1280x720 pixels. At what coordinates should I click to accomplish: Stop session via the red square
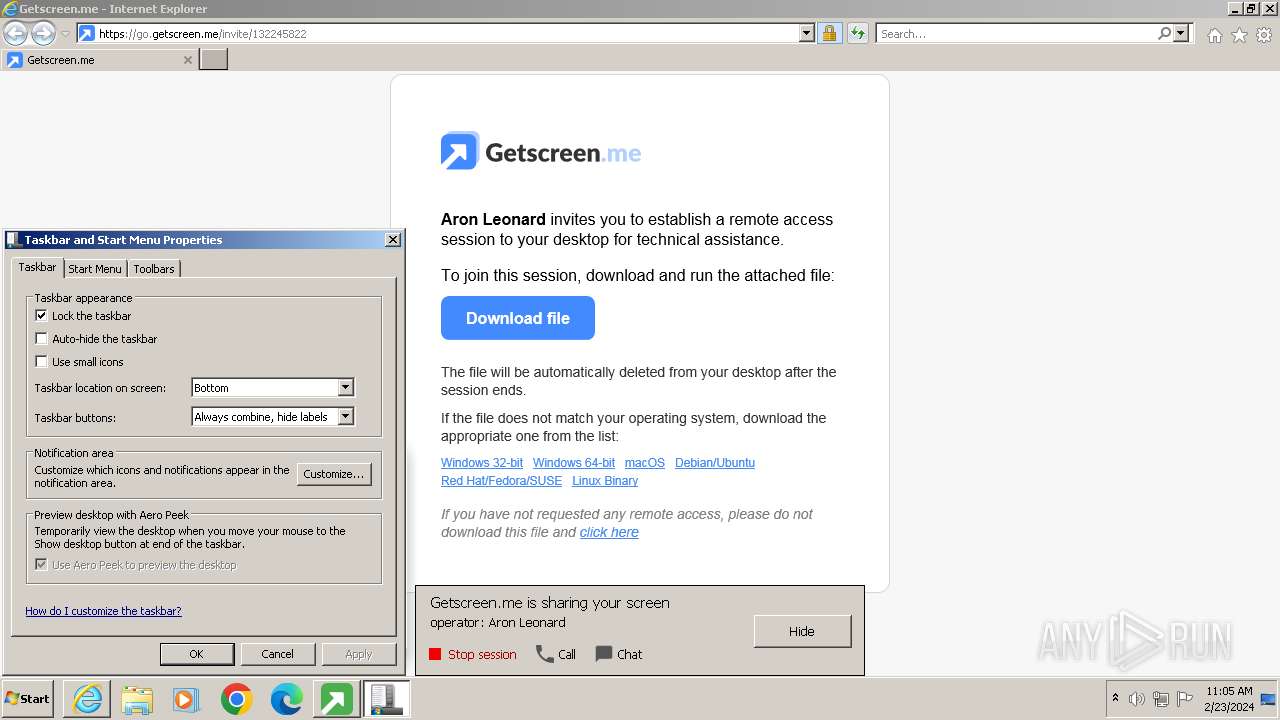[435, 654]
